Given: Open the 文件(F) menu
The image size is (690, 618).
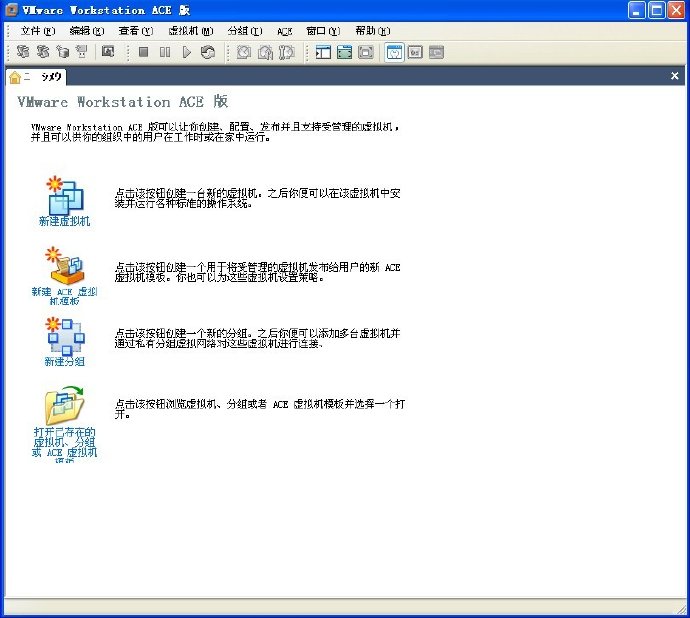Looking at the screenshot, I should pyautogui.click(x=38, y=31).
